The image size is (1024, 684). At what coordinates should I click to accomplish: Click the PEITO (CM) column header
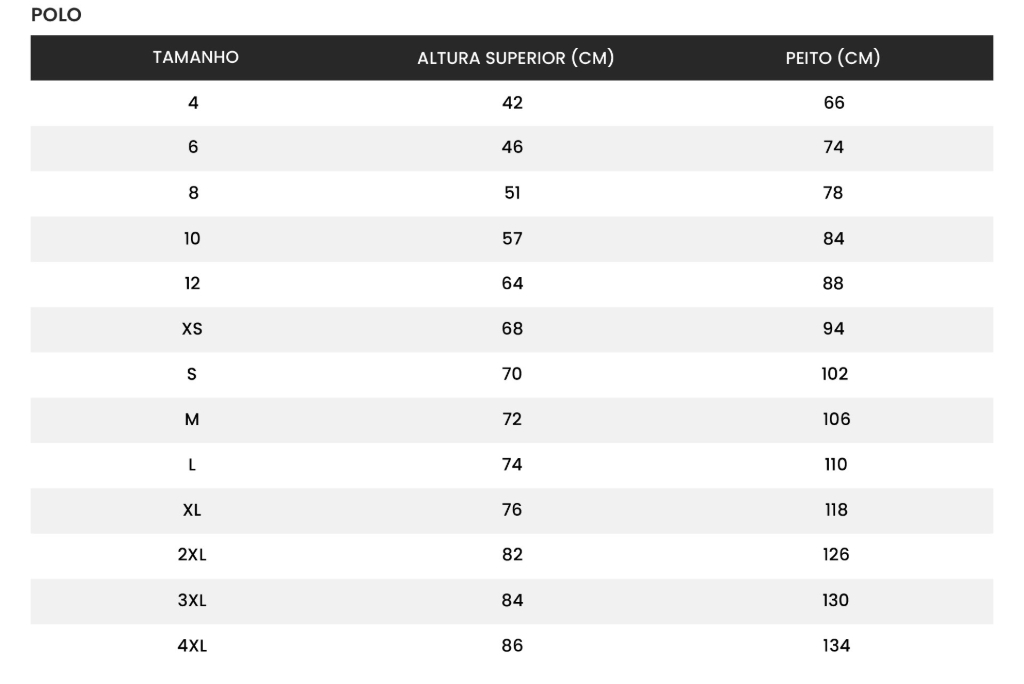click(x=833, y=58)
